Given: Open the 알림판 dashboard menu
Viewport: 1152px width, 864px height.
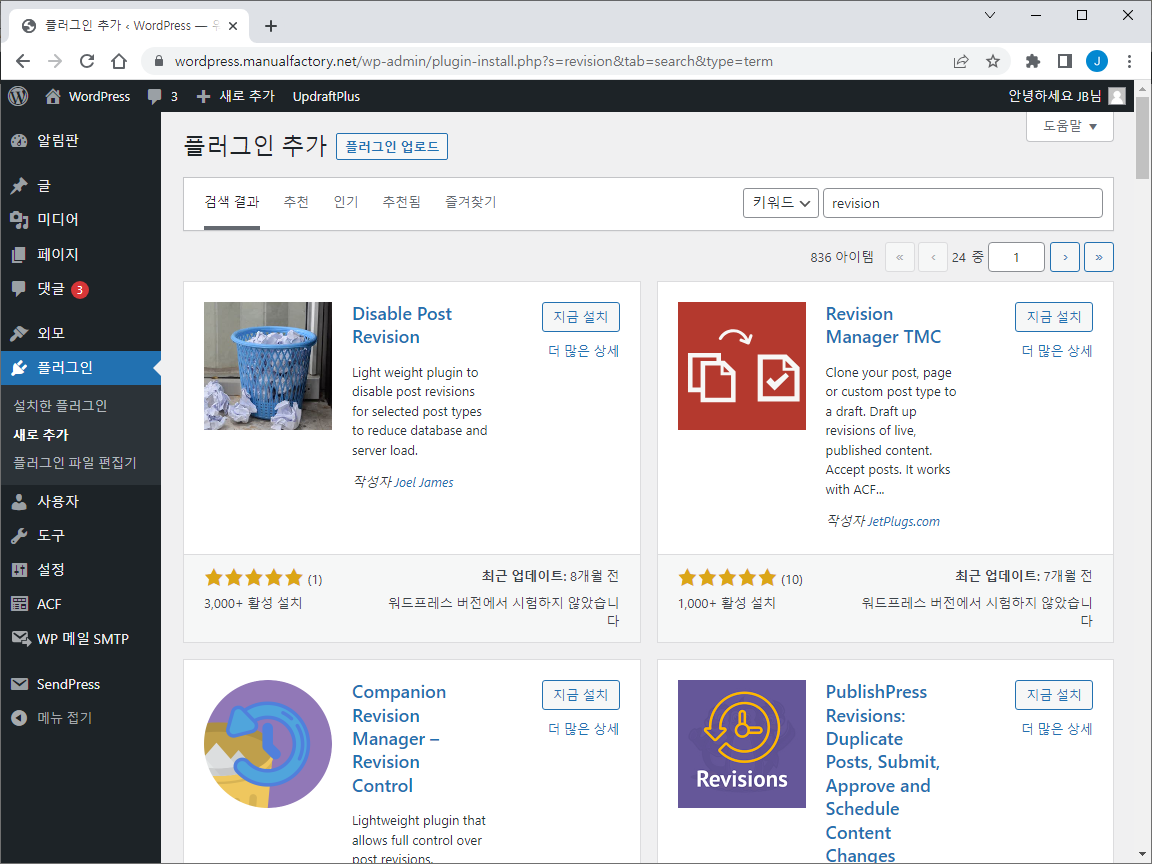Looking at the screenshot, I should 80,140.
